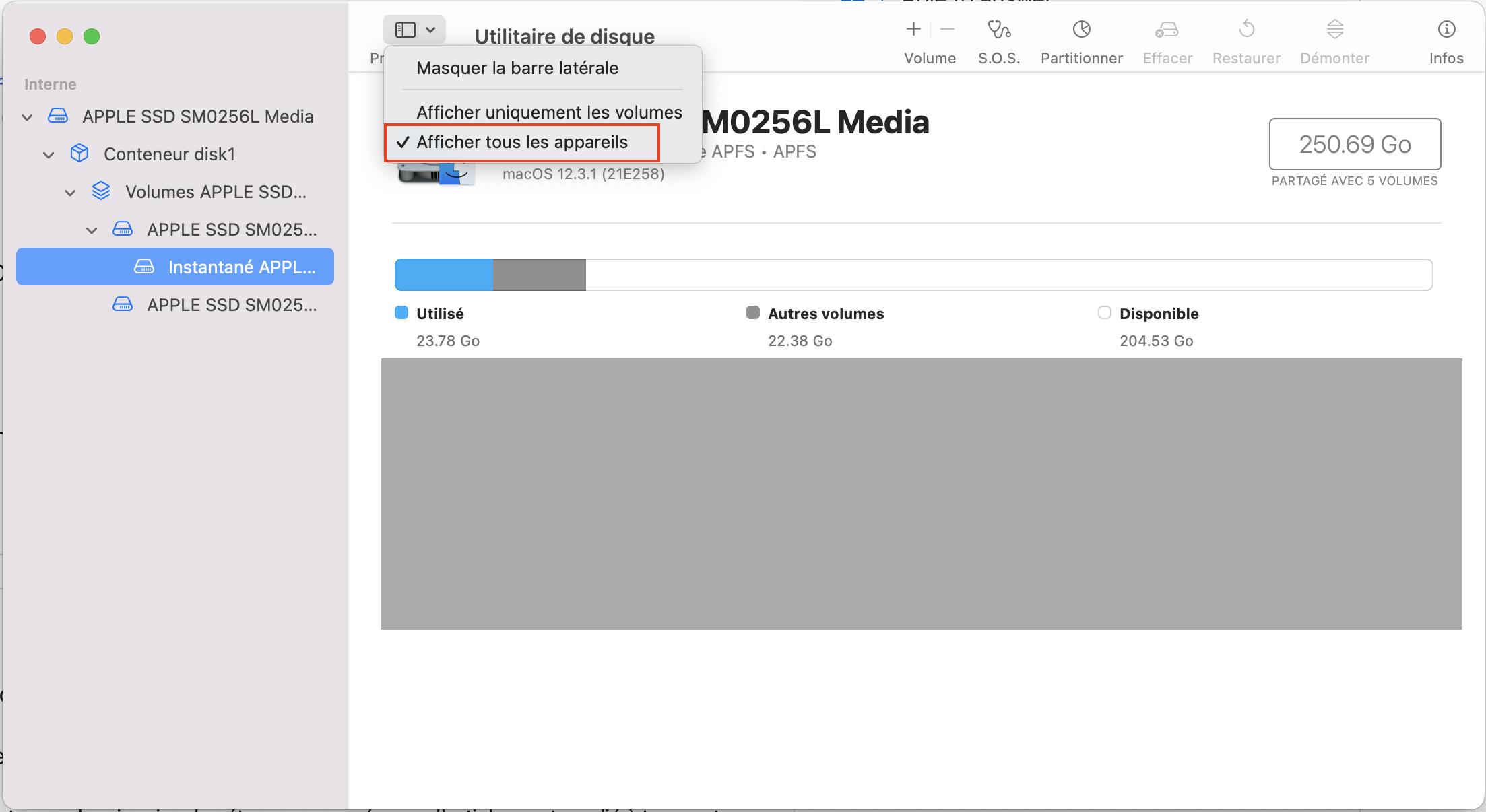Click the plus icon to add a volume
The image size is (1486, 812).
point(913,29)
